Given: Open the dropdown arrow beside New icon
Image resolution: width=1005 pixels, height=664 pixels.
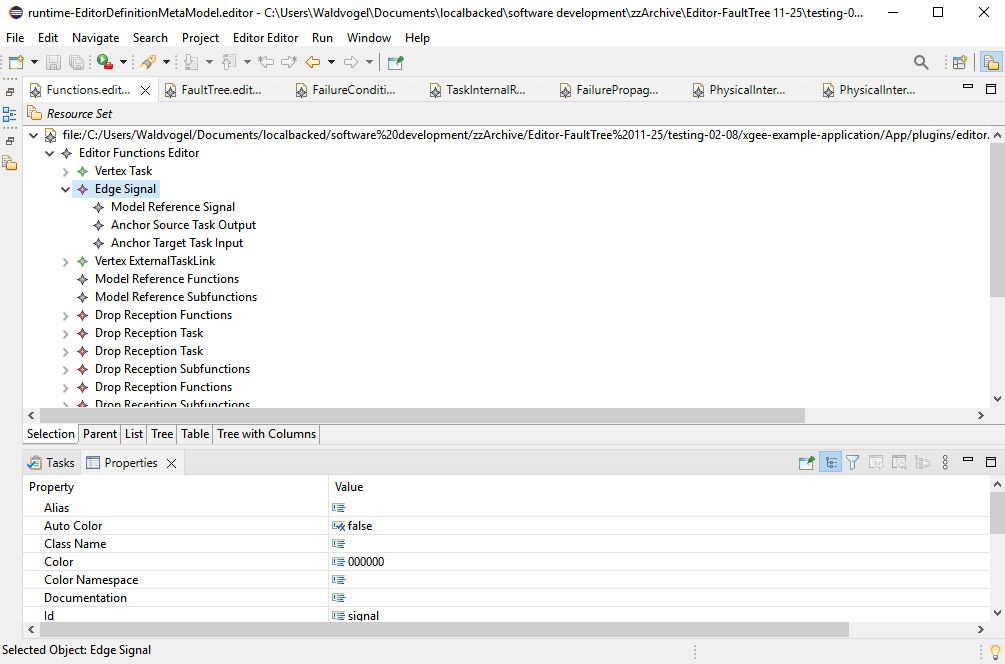Looking at the screenshot, I should click(x=35, y=62).
